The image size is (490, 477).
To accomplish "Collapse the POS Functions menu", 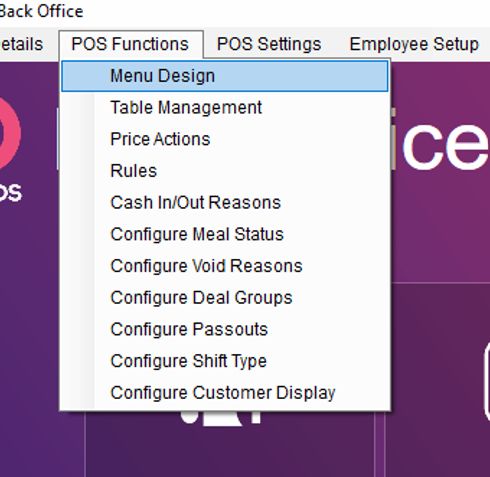I will 131,44.
